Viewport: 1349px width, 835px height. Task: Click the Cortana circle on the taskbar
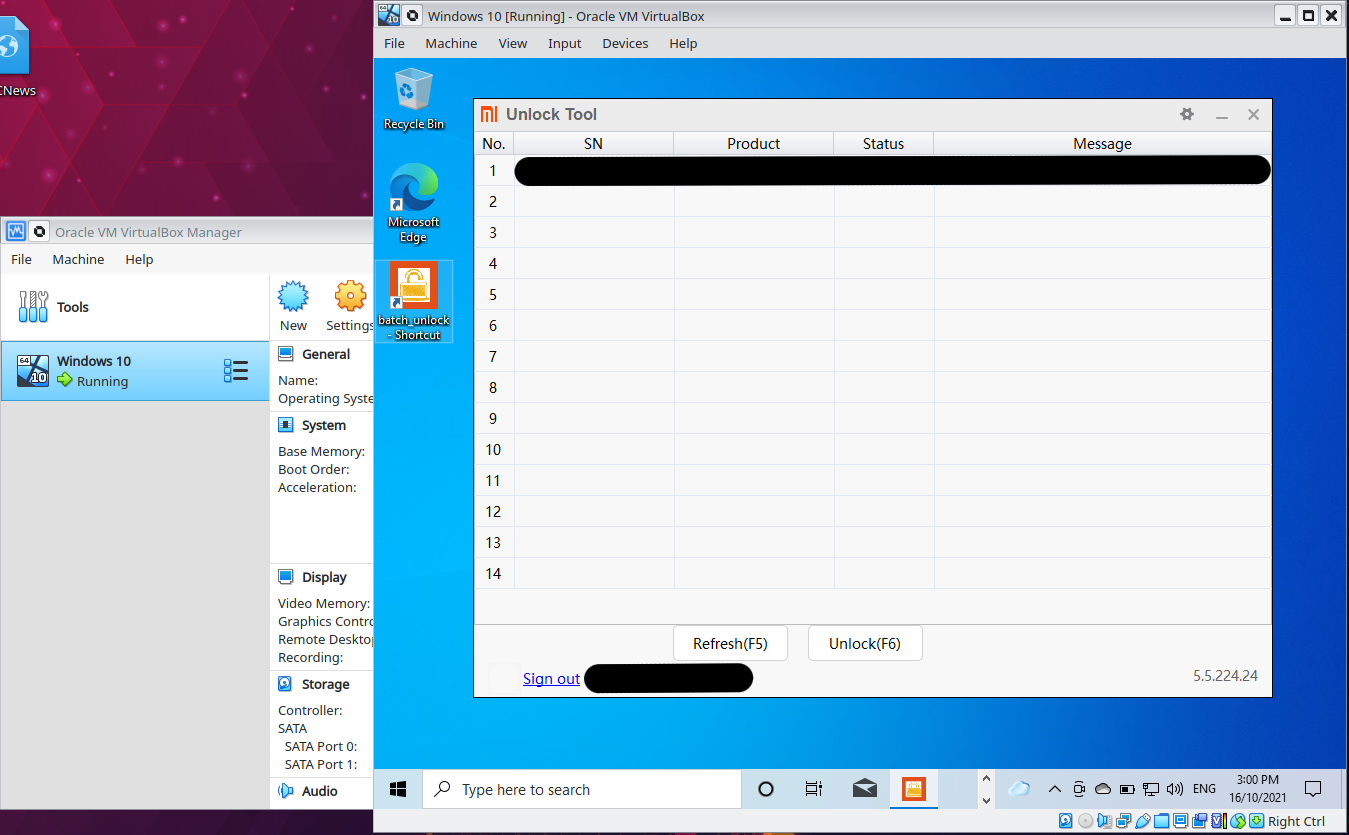(x=766, y=789)
